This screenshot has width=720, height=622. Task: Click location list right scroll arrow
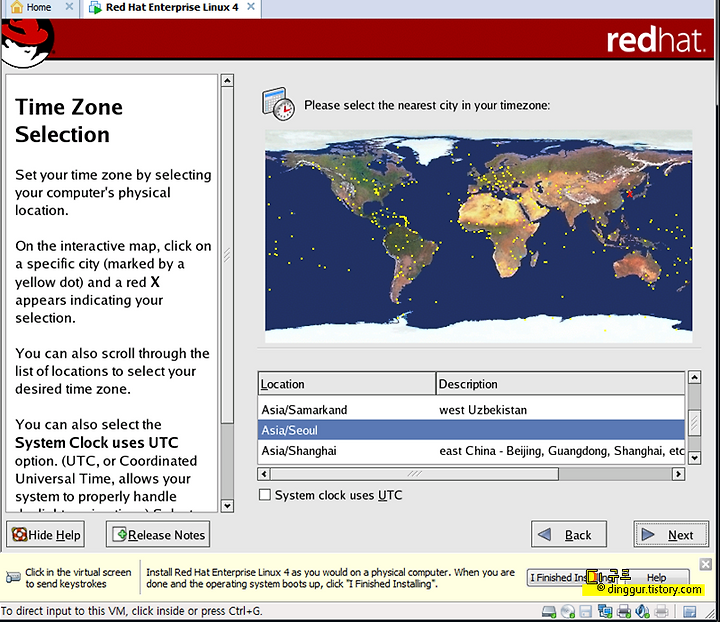679,474
